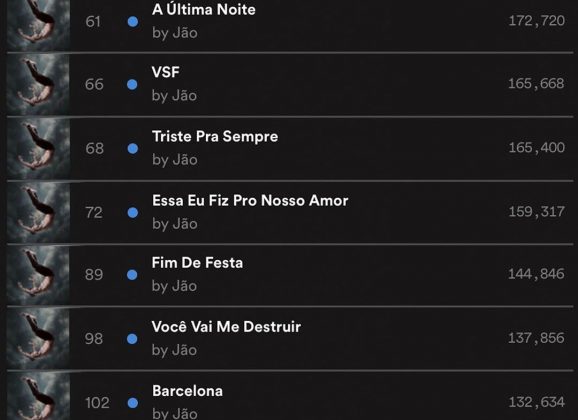Screen dimensions: 578x420
Task: Open the track Essa Eu Fiz Pro Nosso Amor
Action: click(250, 201)
